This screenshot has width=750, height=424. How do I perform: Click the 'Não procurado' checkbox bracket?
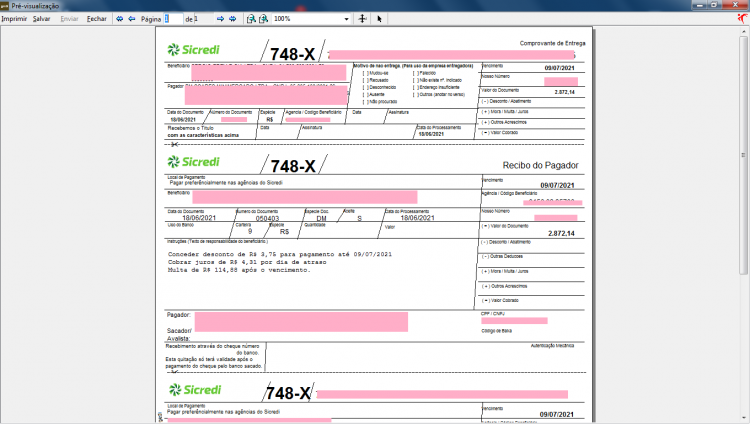click(365, 102)
